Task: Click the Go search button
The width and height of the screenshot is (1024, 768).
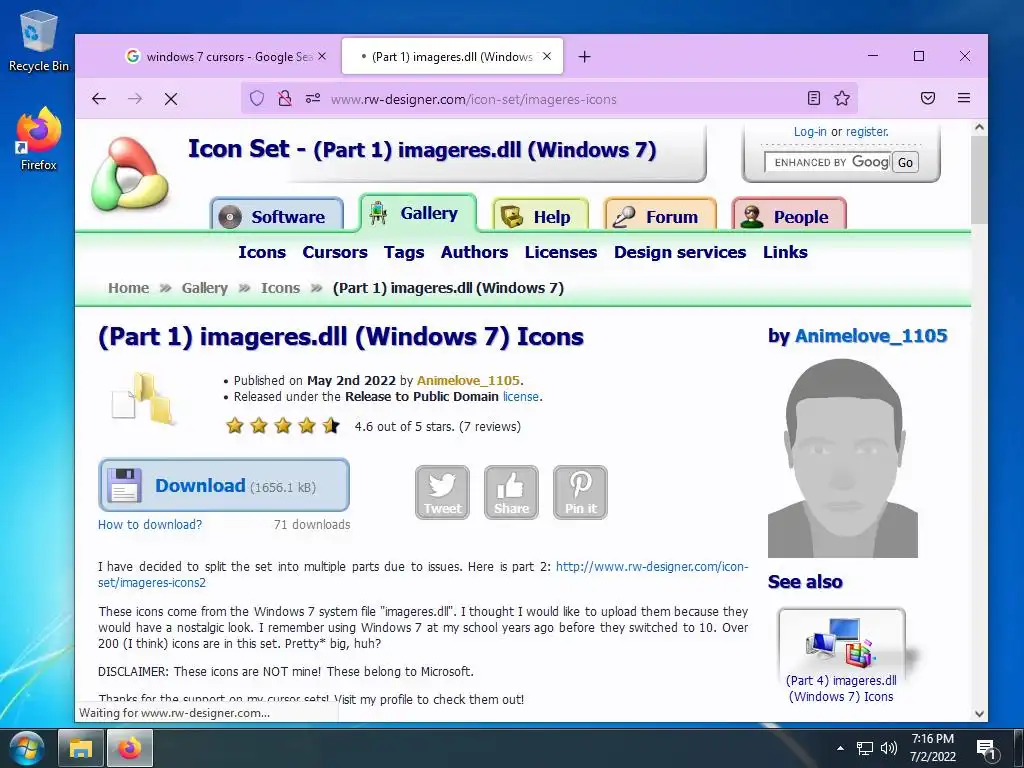Action: click(x=905, y=162)
